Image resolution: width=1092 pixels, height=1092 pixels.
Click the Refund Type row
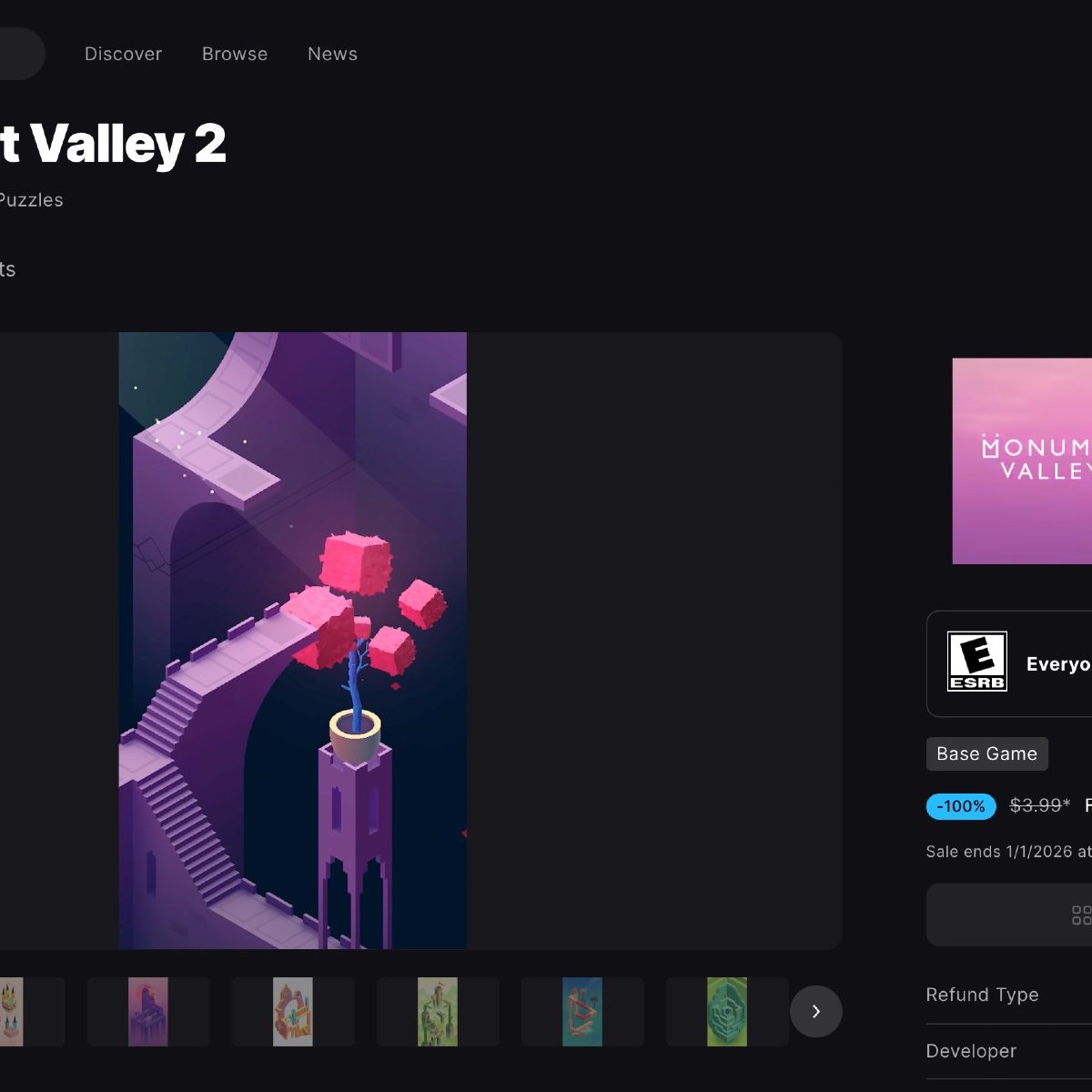pos(1009,995)
